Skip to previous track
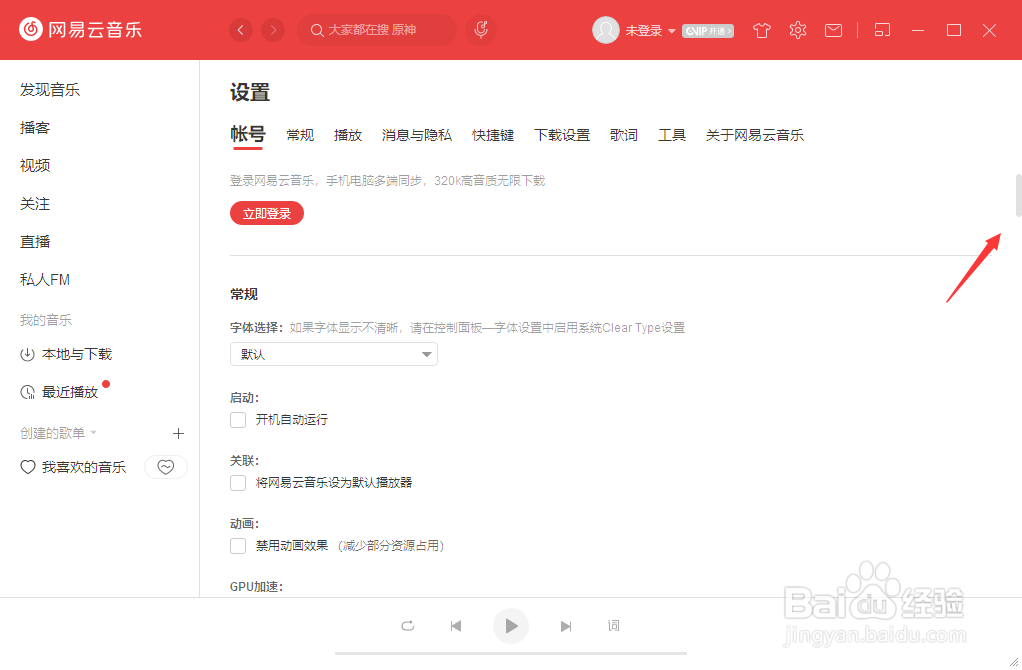Viewport: 1022px width, 670px height. coord(456,626)
